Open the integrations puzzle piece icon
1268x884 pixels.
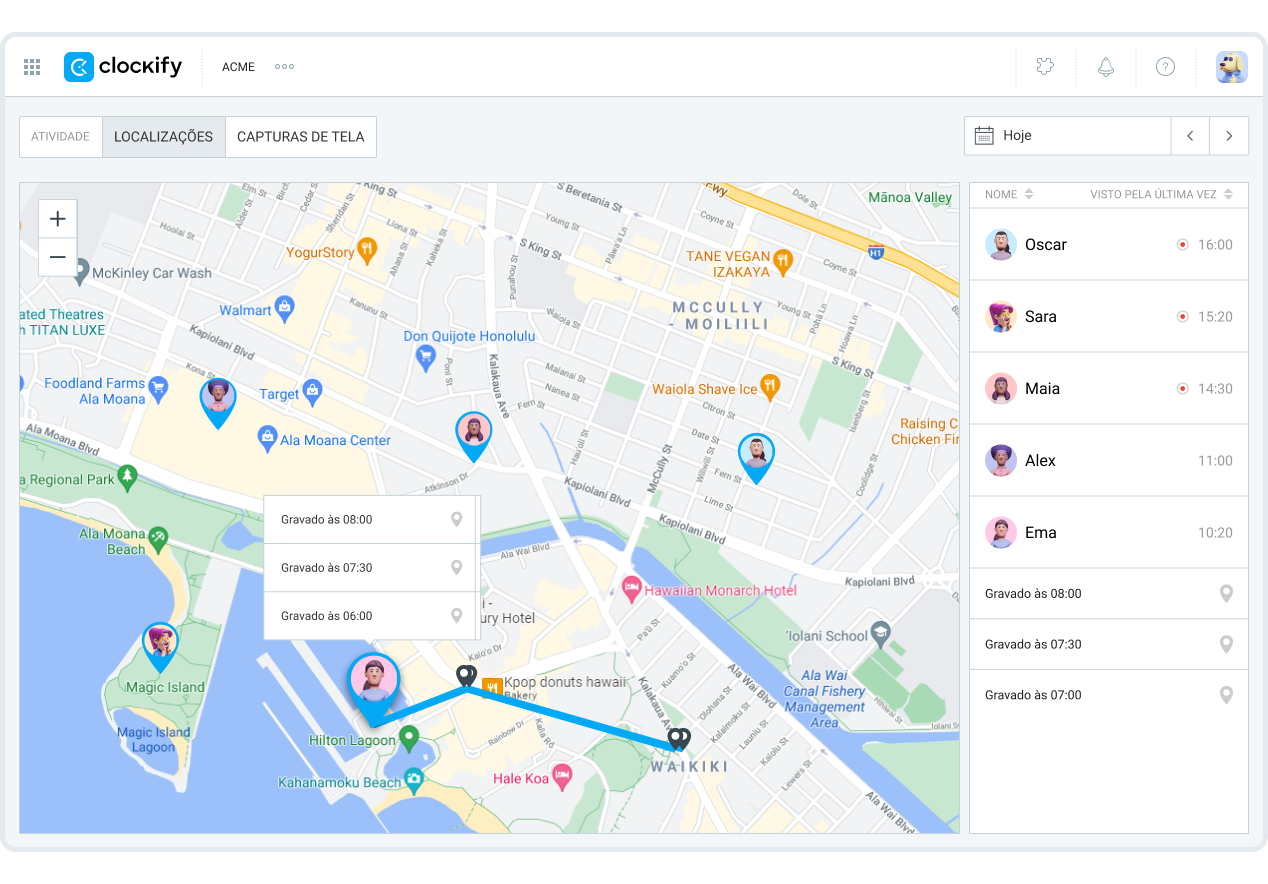(x=1045, y=67)
